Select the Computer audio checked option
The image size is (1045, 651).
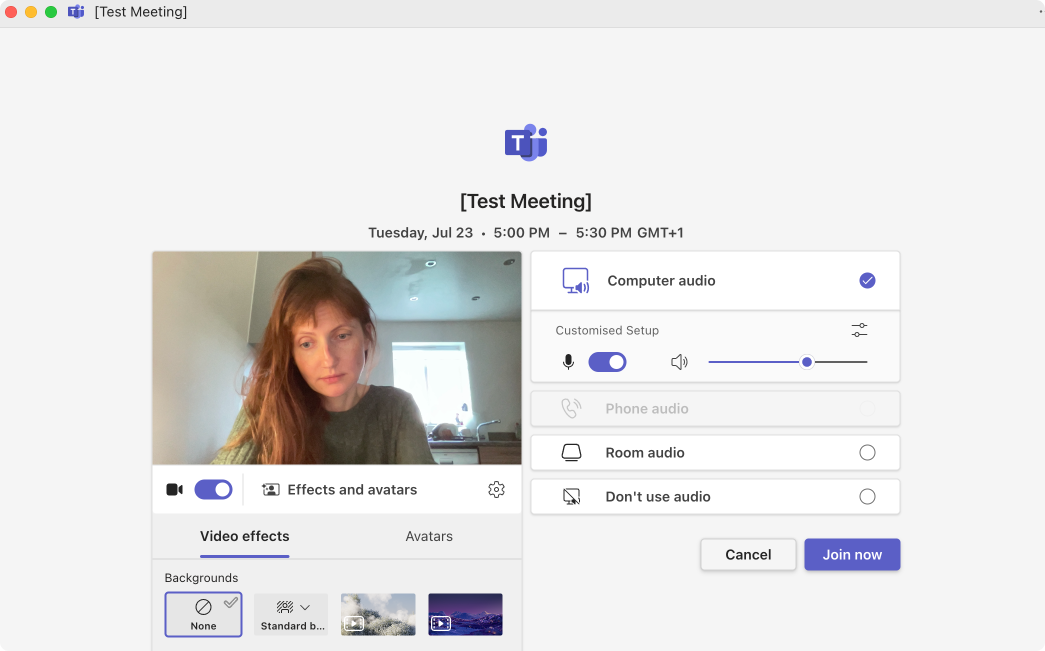[867, 281]
